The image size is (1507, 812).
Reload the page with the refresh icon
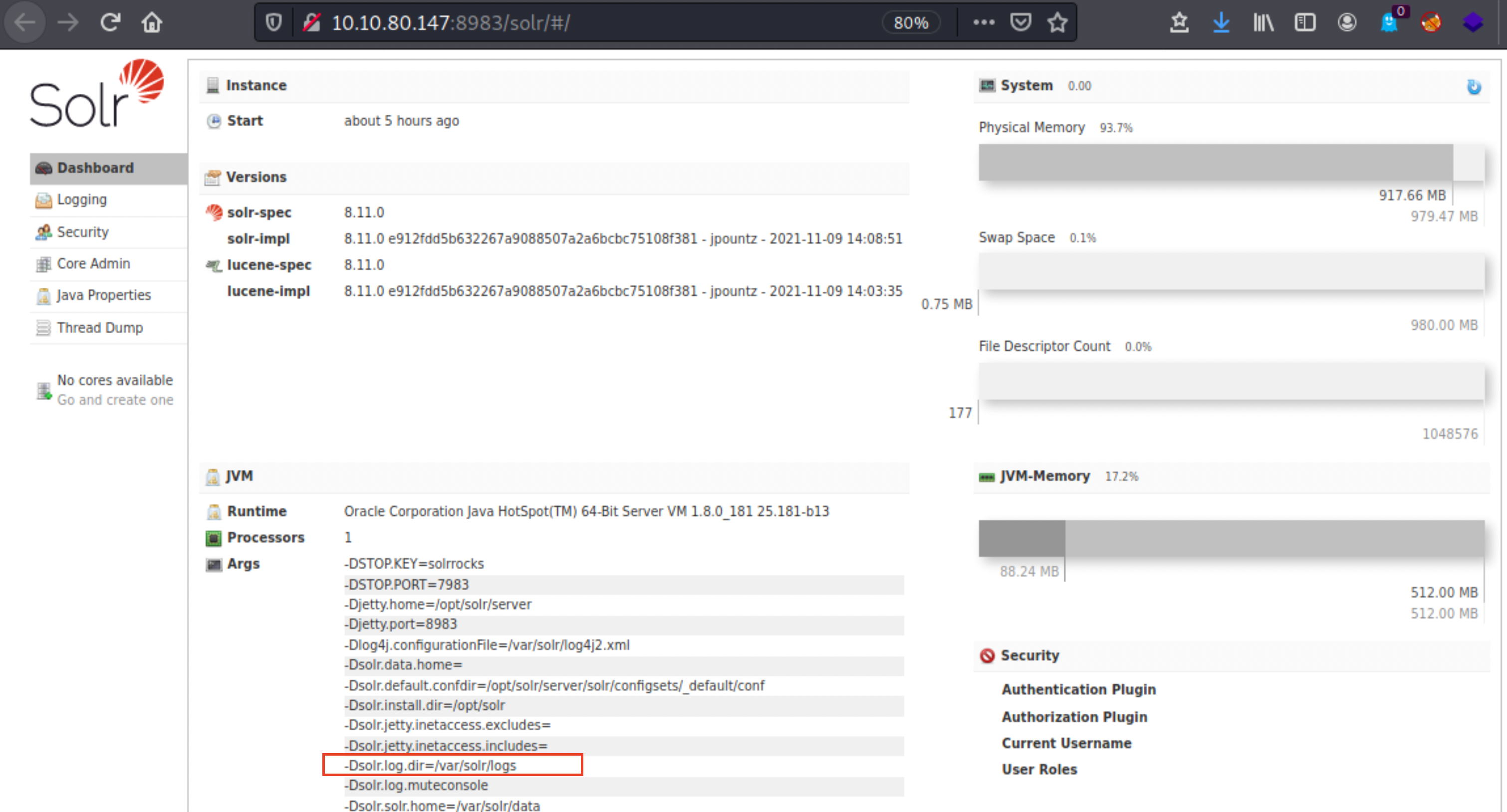tap(110, 23)
